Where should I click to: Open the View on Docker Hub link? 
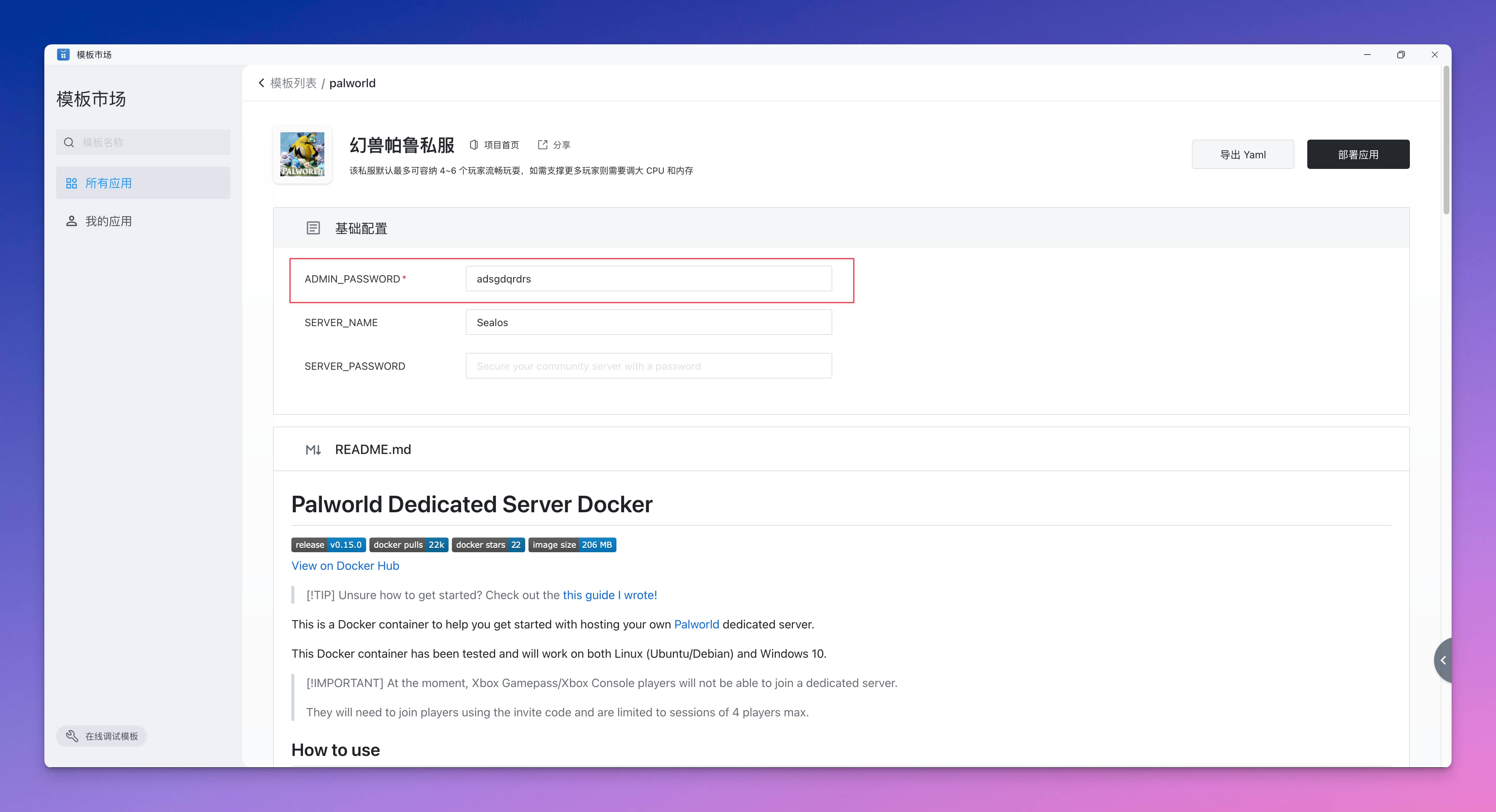click(345, 566)
